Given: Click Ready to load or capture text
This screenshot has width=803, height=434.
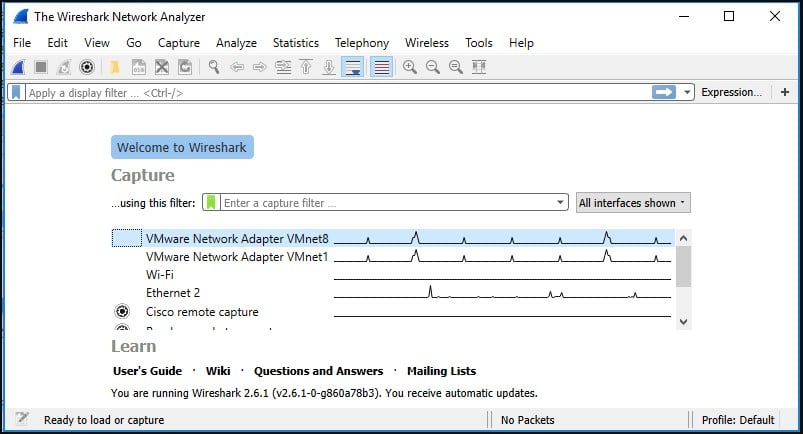Looking at the screenshot, I should click(104, 420).
